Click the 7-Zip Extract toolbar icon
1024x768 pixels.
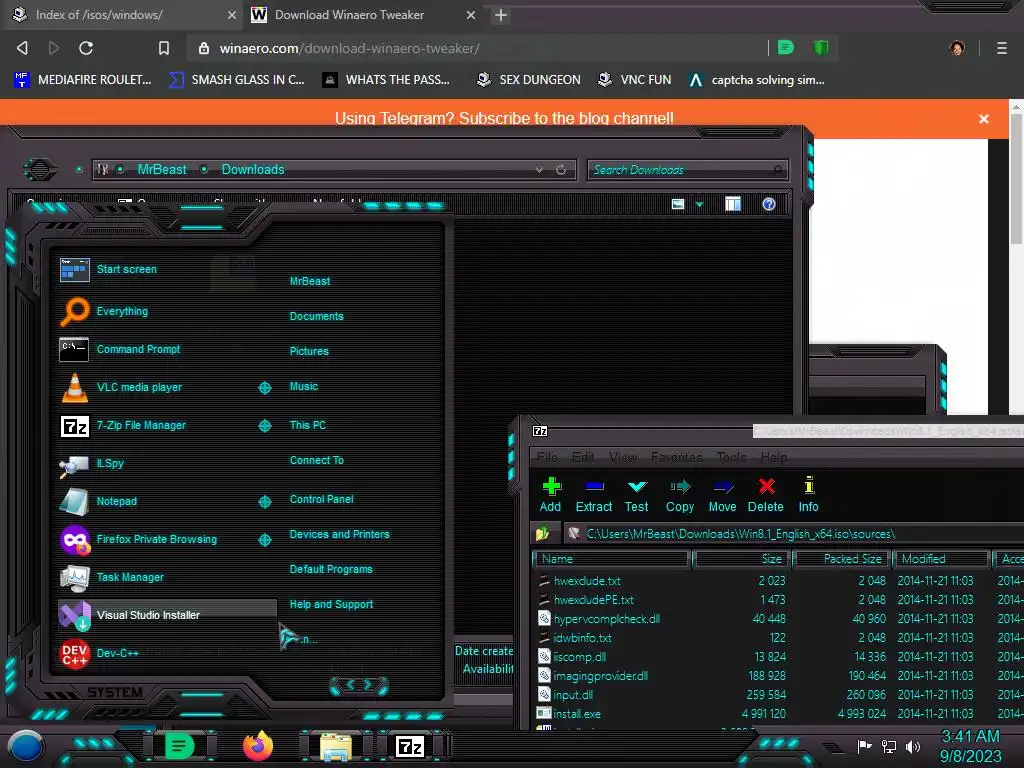click(594, 494)
